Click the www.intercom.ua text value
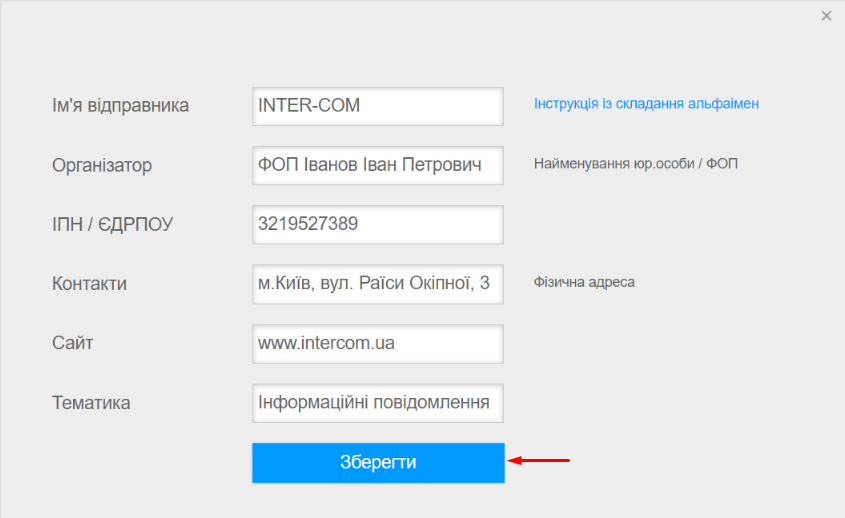Screen dimensions: 845x518 coord(326,344)
